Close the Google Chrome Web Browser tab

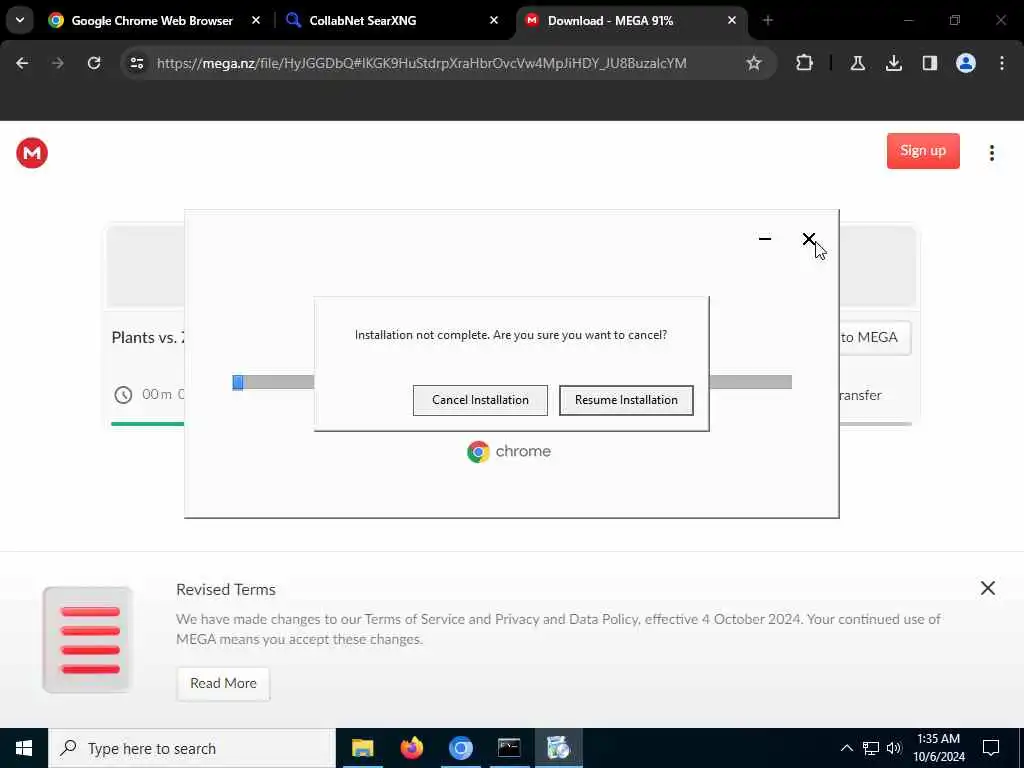pyautogui.click(x=256, y=20)
